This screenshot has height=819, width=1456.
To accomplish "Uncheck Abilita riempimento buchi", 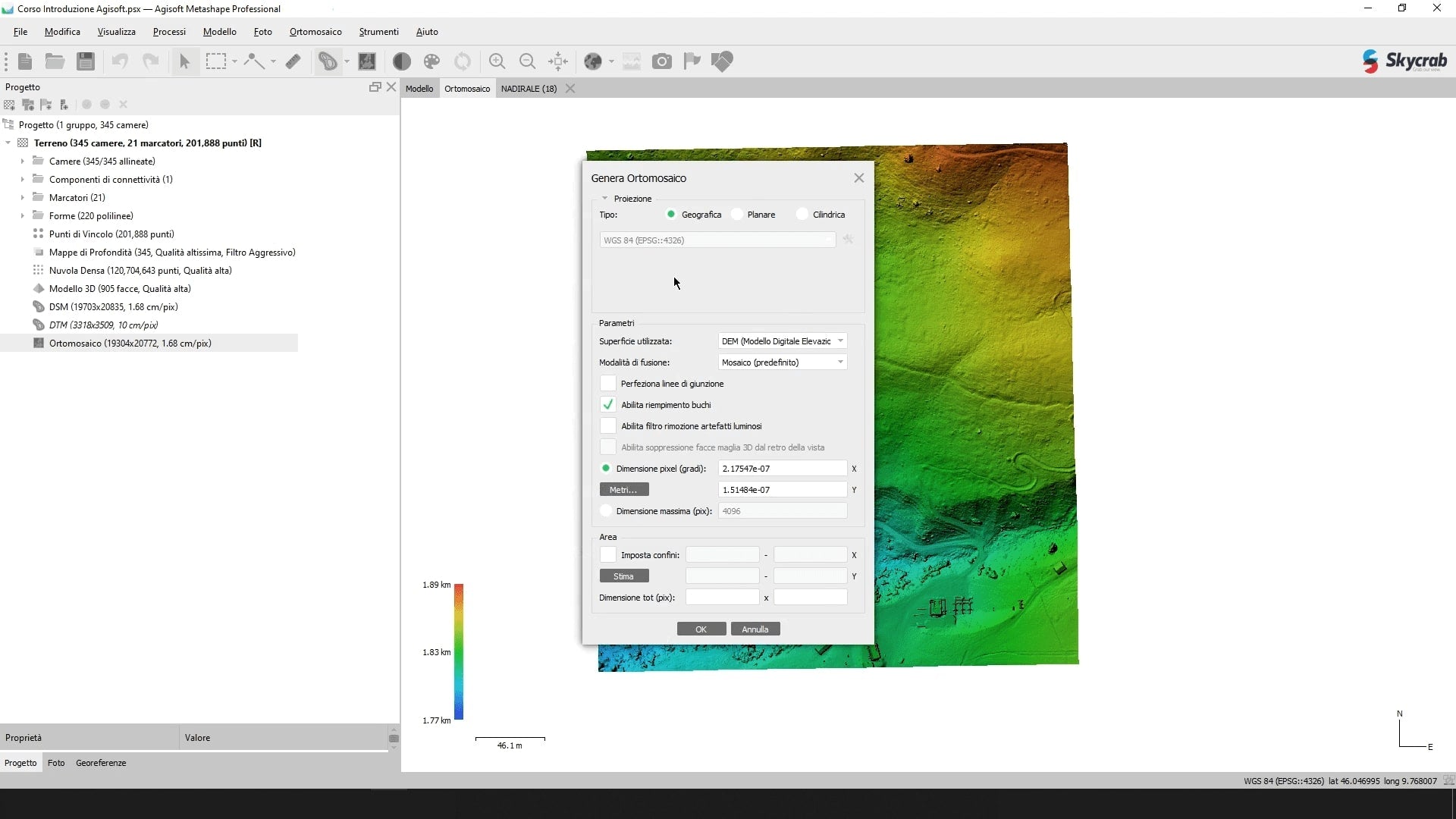I will click(x=608, y=405).
